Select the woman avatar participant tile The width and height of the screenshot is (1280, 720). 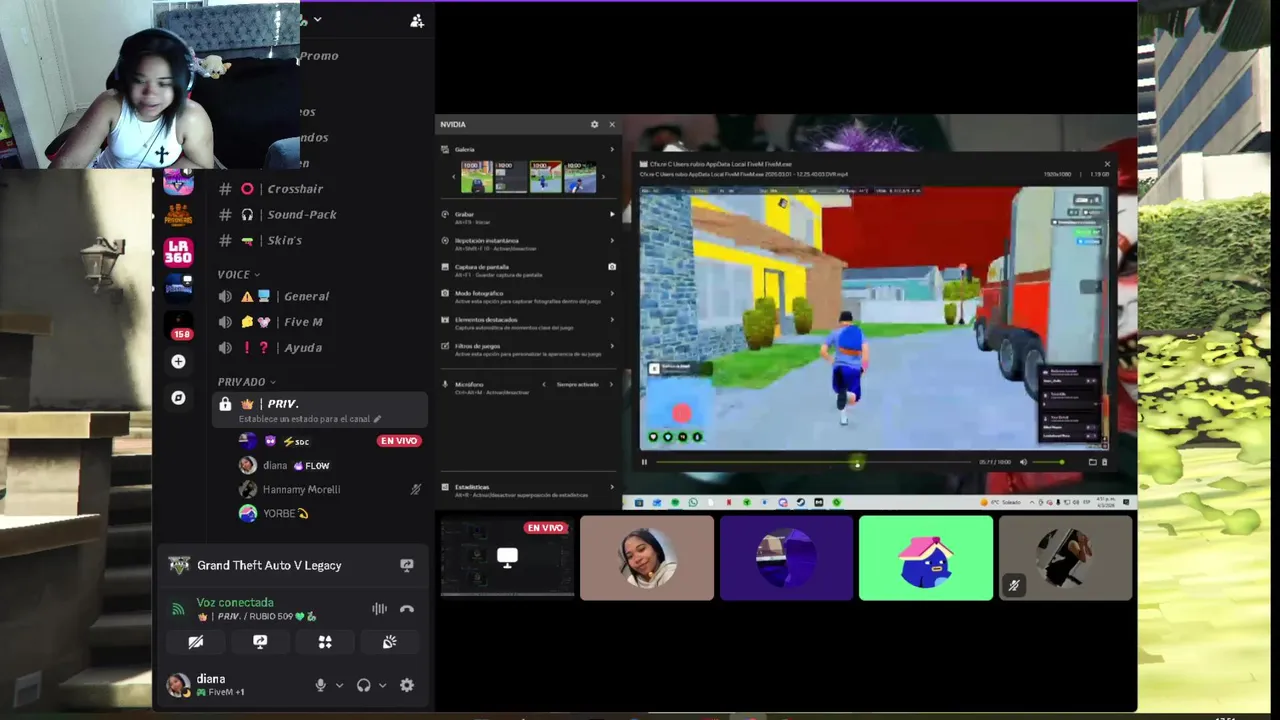pos(647,558)
